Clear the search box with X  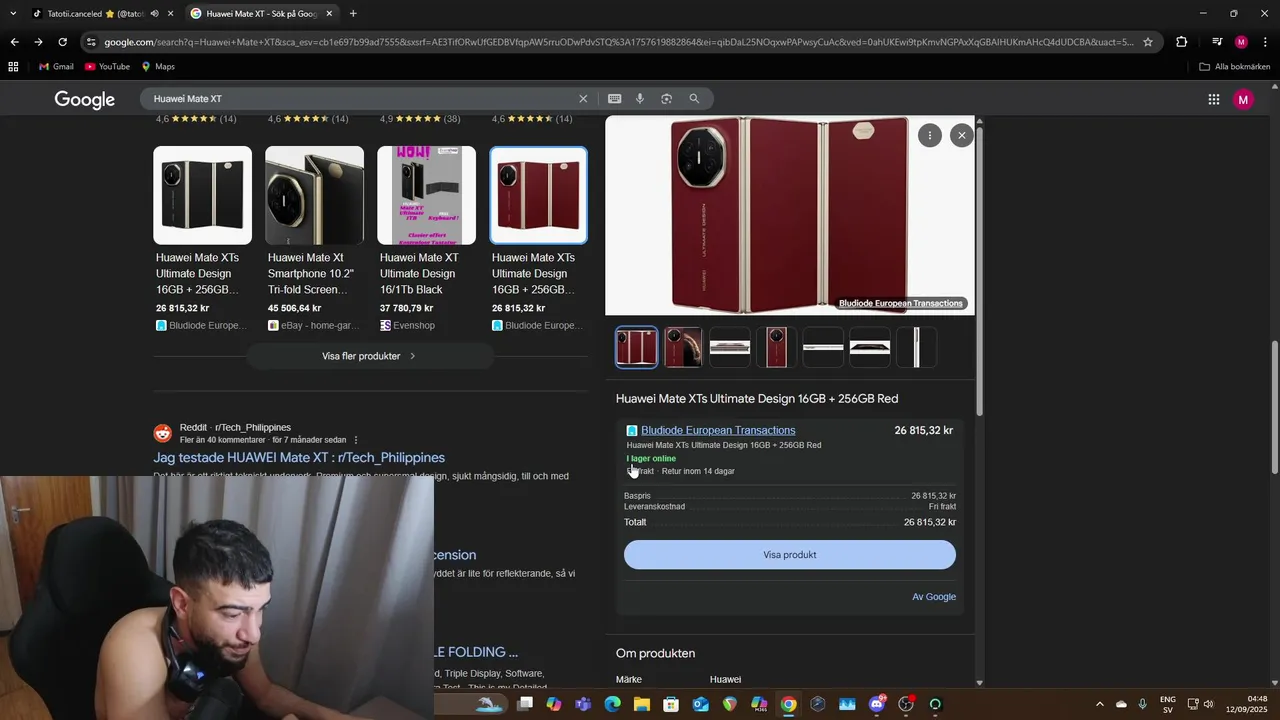[583, 99]
